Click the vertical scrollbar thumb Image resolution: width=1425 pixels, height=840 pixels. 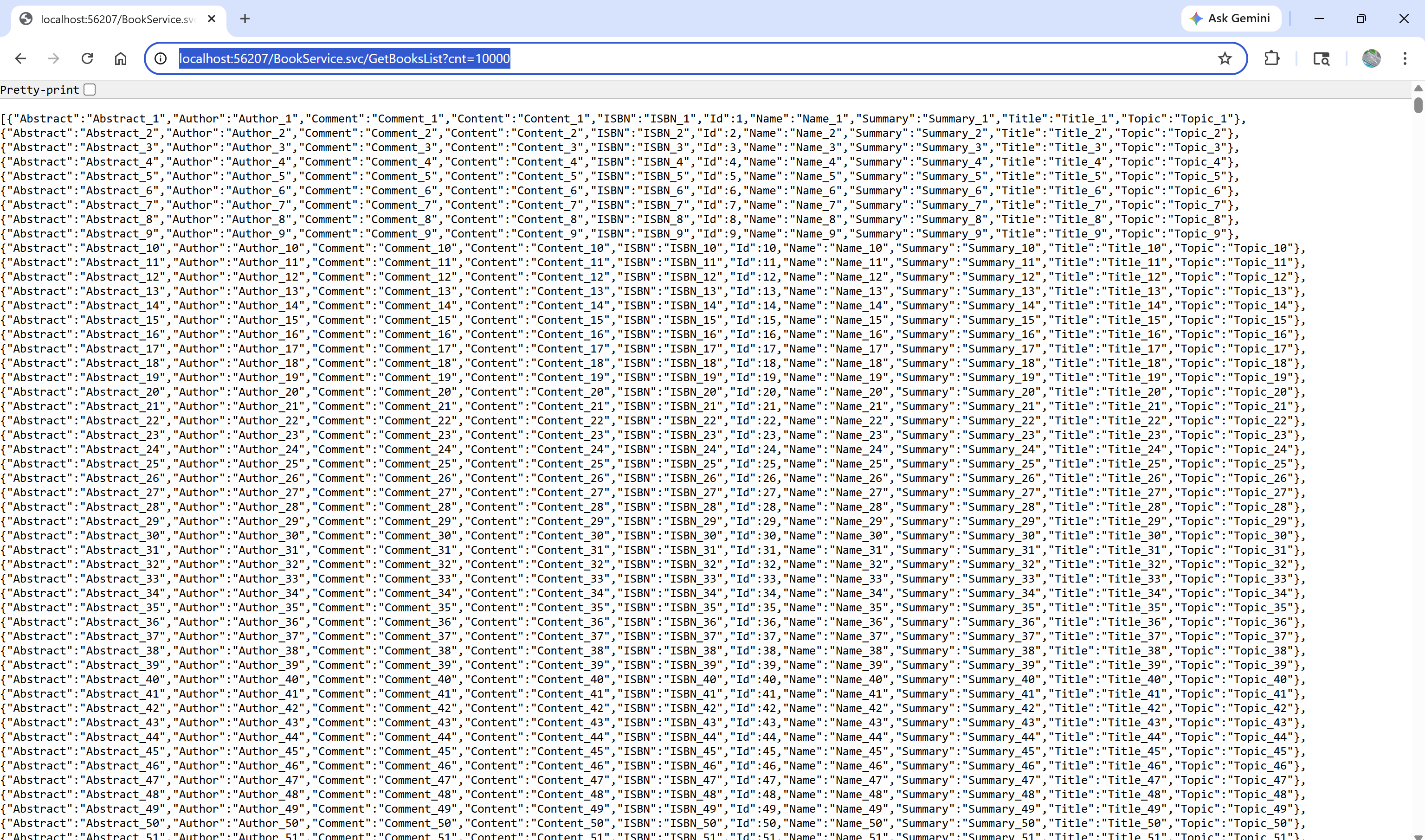pyautogui.click(x=1418, y=105)
